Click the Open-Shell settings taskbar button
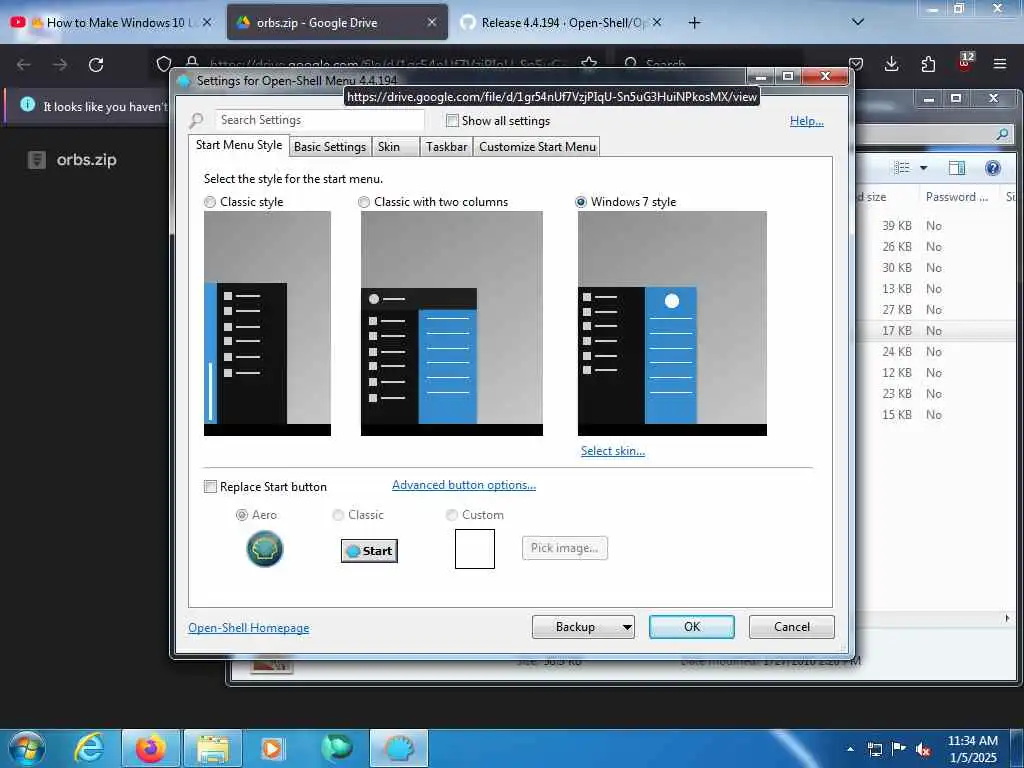Image resolution: width=1024 pixels, height=768 pixels. (399, 748)
